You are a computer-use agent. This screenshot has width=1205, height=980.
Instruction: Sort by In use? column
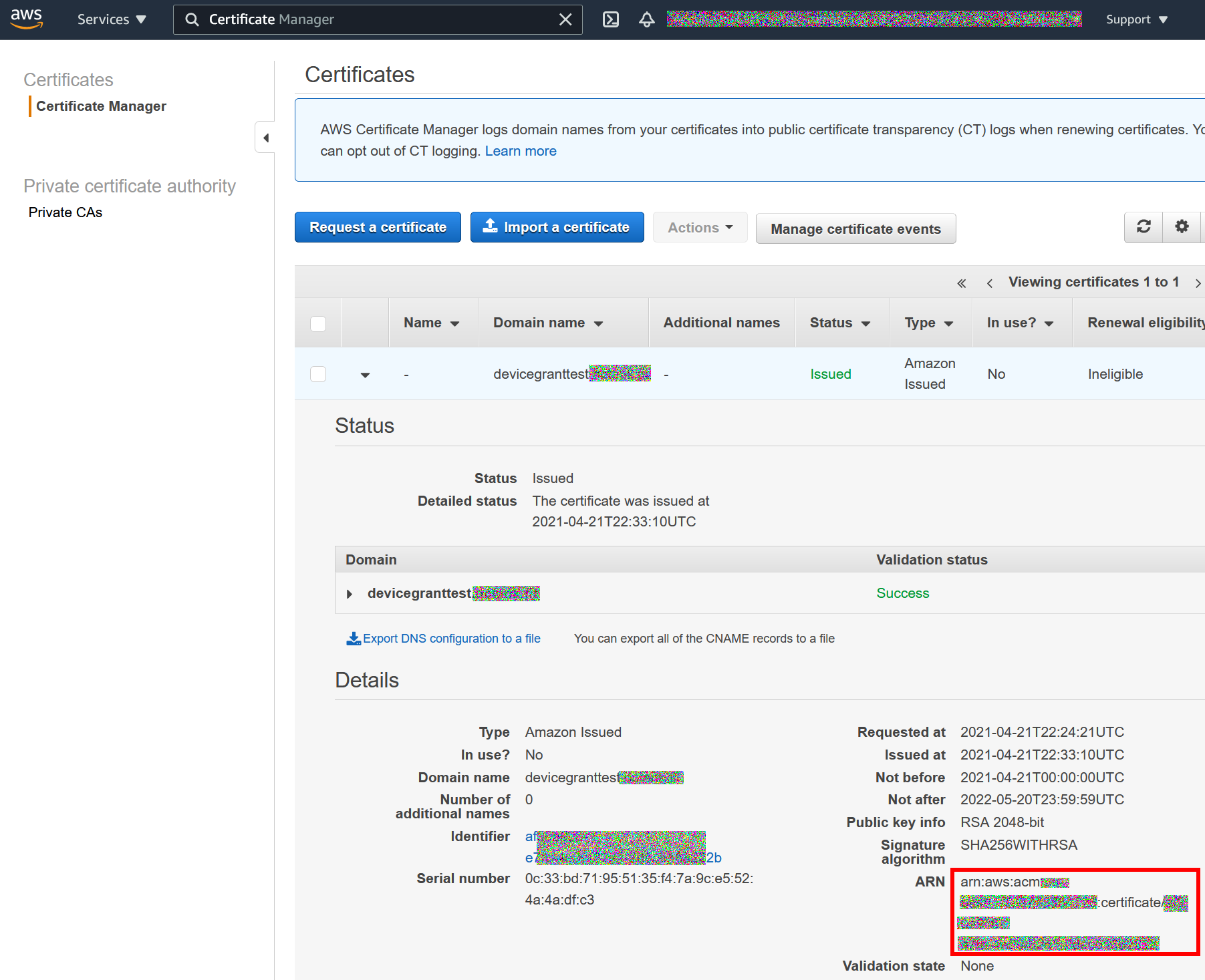pyautogui.click(x=1020, y=323)
